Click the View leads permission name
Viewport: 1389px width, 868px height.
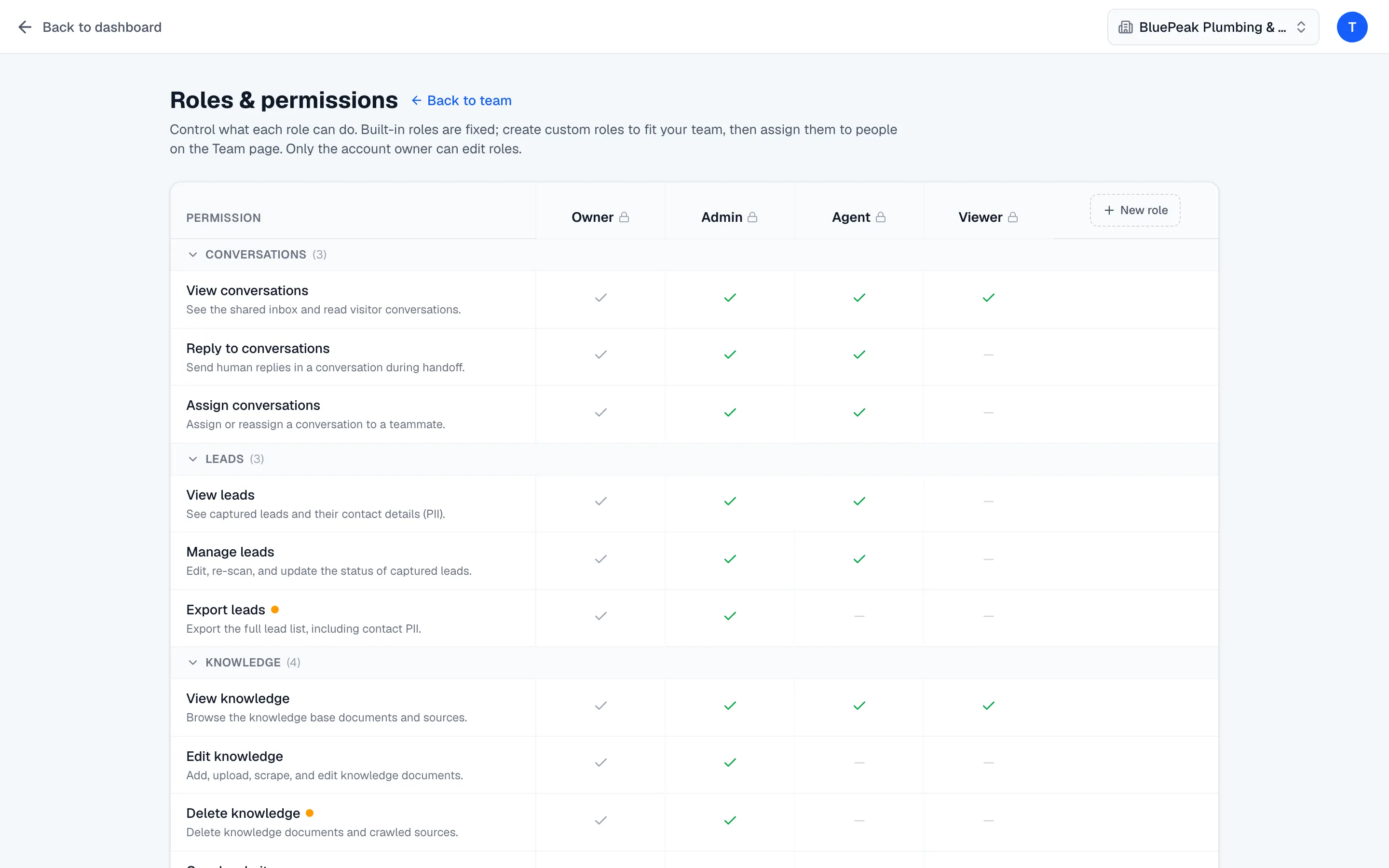(x=220, y=495)
